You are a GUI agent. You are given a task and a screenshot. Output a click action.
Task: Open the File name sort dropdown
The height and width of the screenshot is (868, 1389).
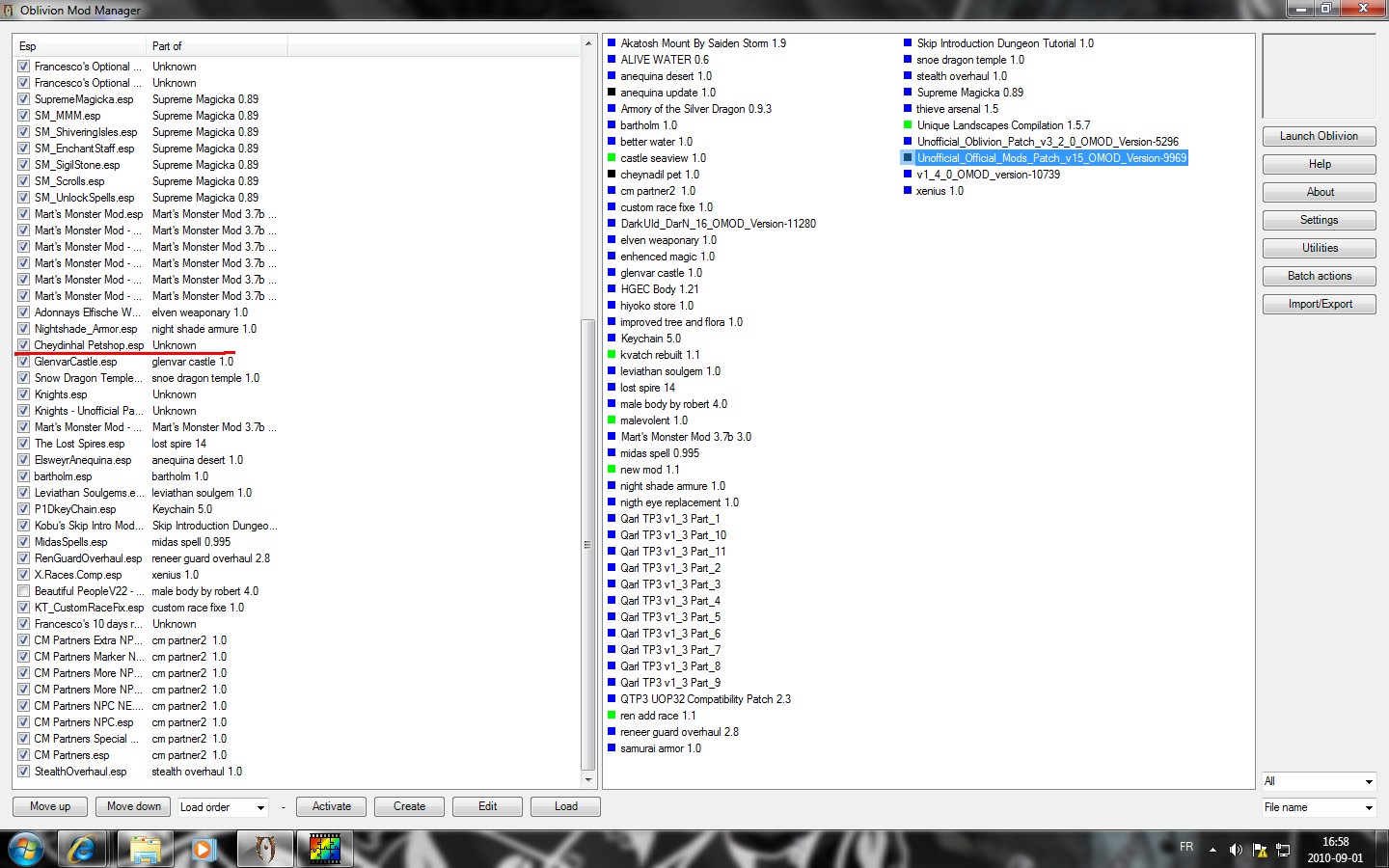pos(1319,807)
